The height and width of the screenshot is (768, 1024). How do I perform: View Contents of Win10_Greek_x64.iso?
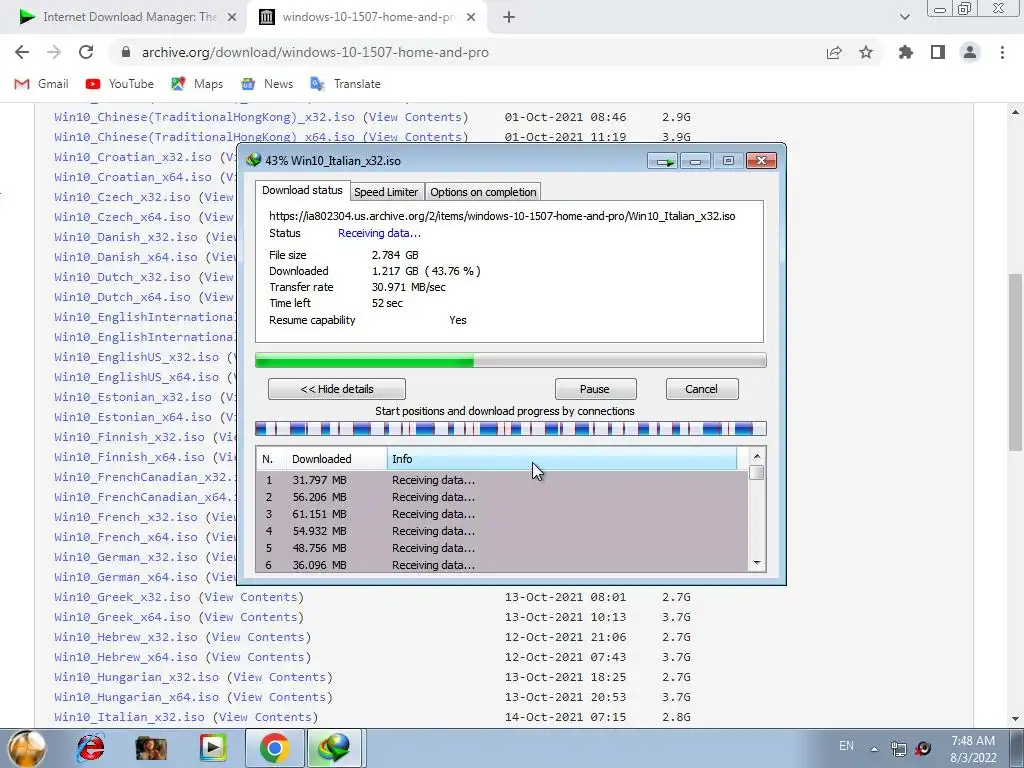251,617
